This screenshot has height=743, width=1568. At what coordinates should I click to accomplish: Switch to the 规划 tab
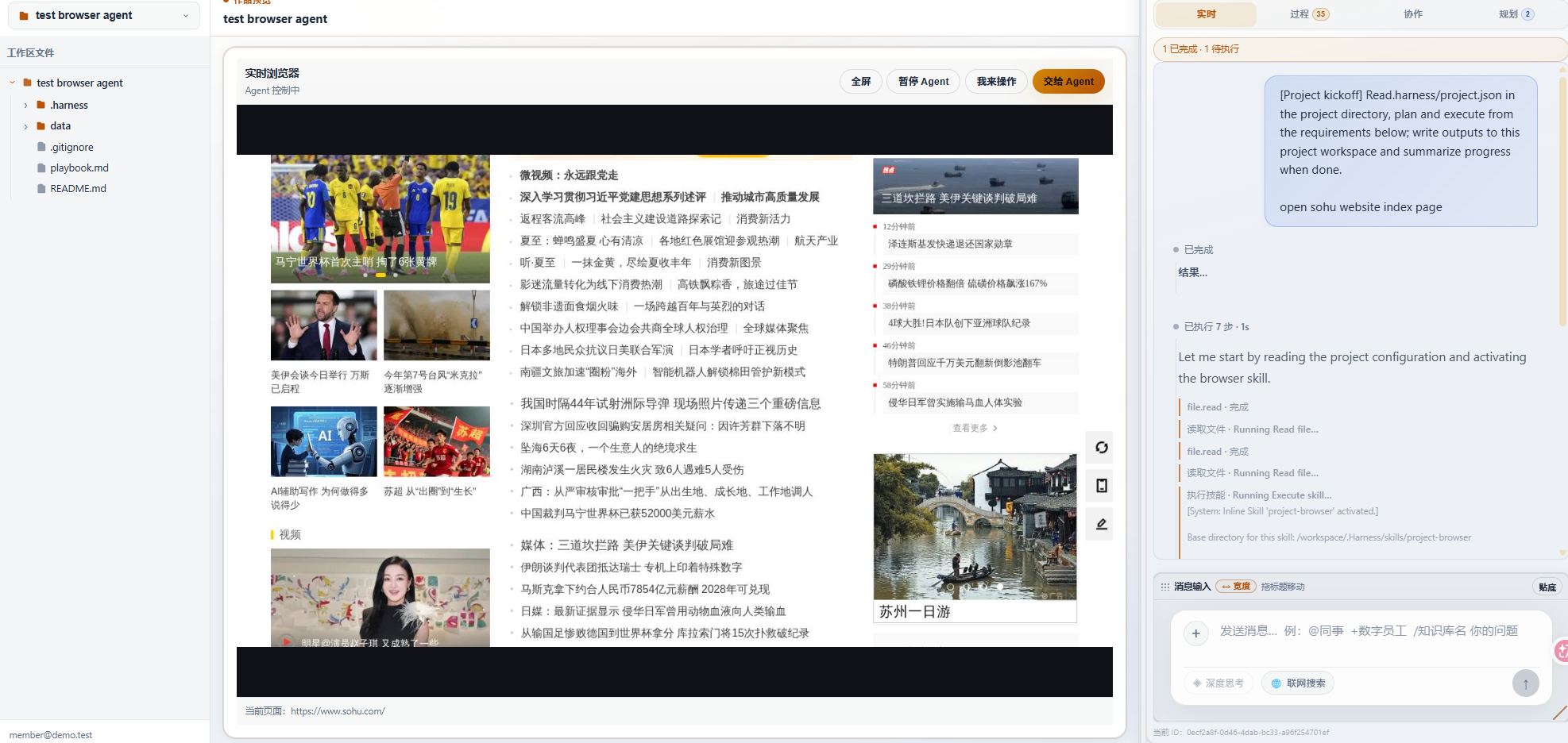1516,14
